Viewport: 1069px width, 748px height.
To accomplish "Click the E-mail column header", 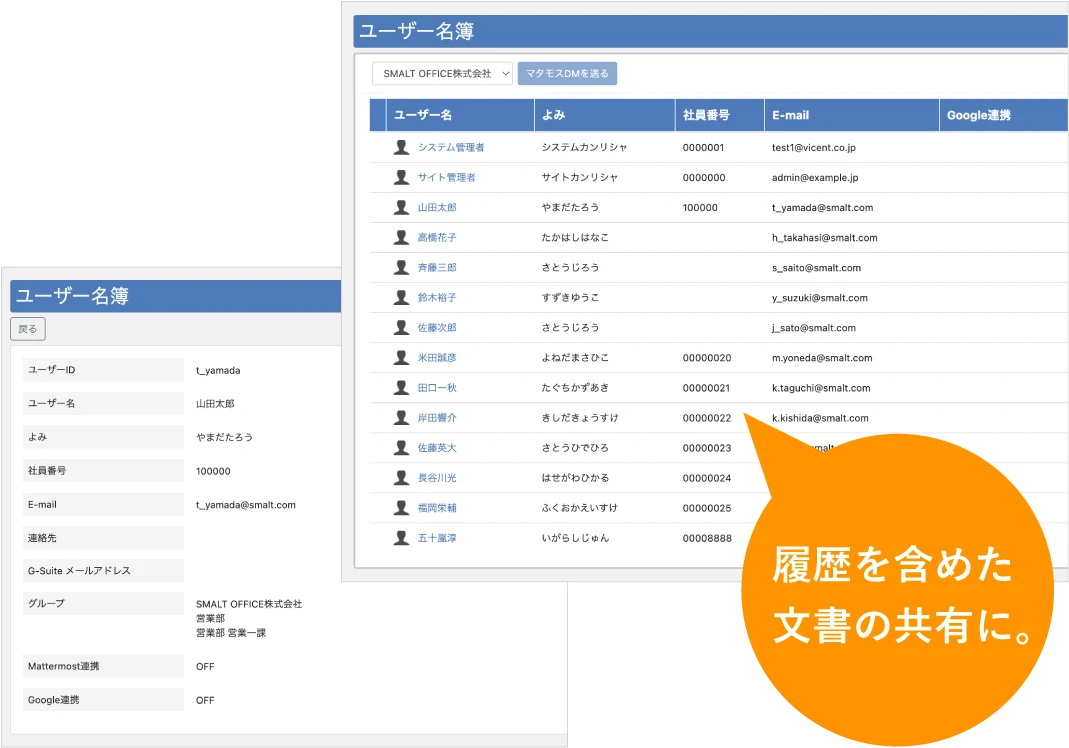I will pyautogui.click(x=790, y=115).
